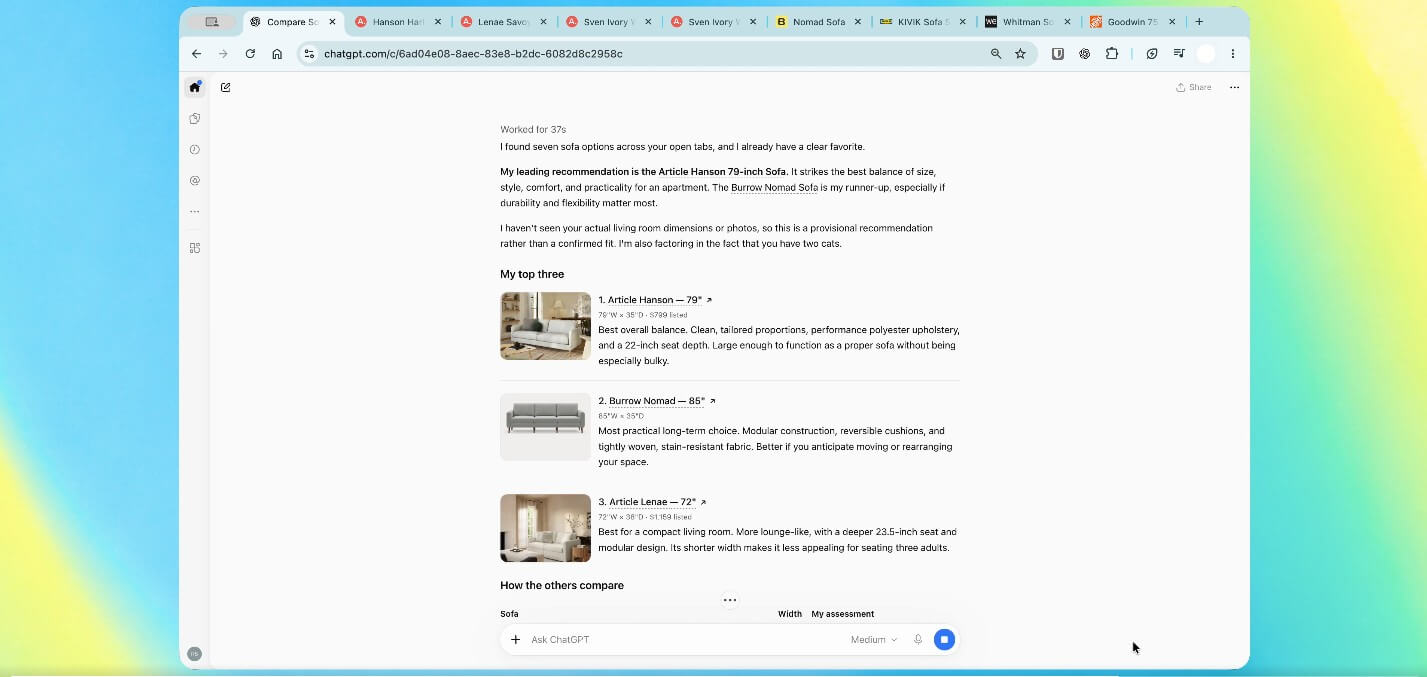Open the user profile avatar at sidebar bottom
This screenshot has height=677, width=1427.
[x=195, y=654]
